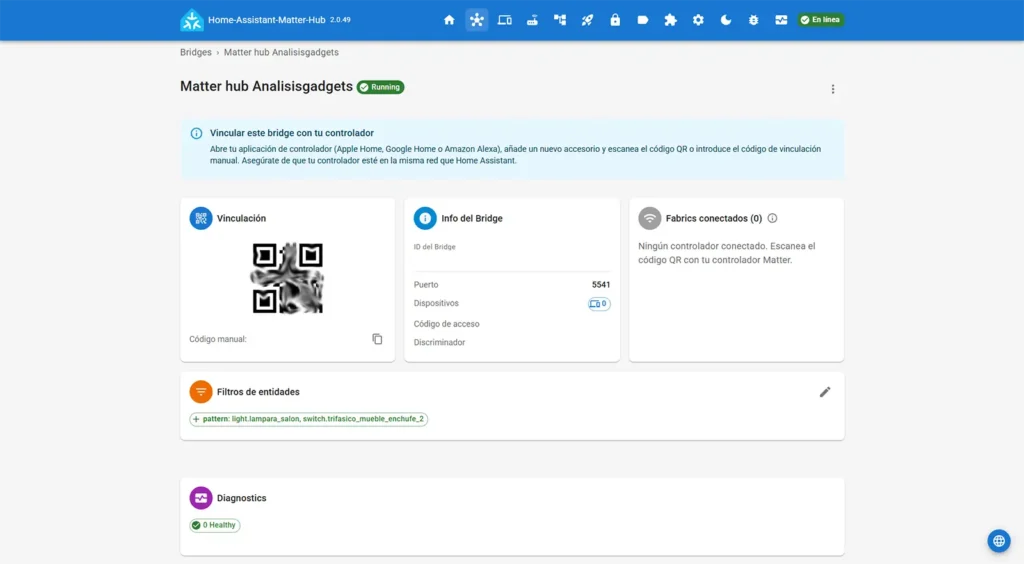Image resolution: width=1024 pixels, height=564 pixels.
Task: Click the devices count chip showing 0
Action: (x=599, y=304)
